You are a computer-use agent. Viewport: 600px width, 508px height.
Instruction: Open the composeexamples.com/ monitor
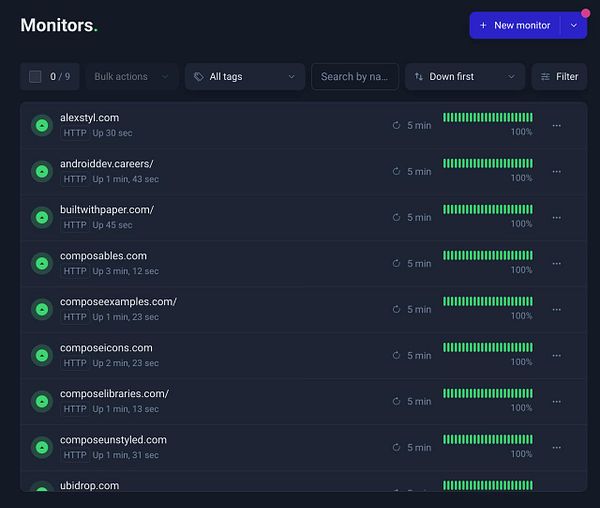point(118,302)
